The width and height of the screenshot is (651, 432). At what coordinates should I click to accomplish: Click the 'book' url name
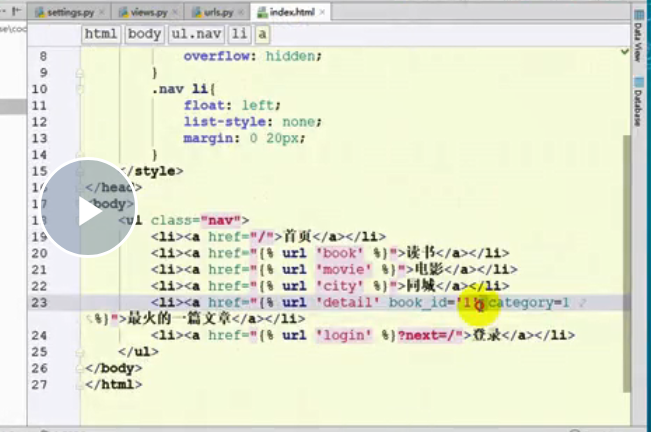click(340, 254)
